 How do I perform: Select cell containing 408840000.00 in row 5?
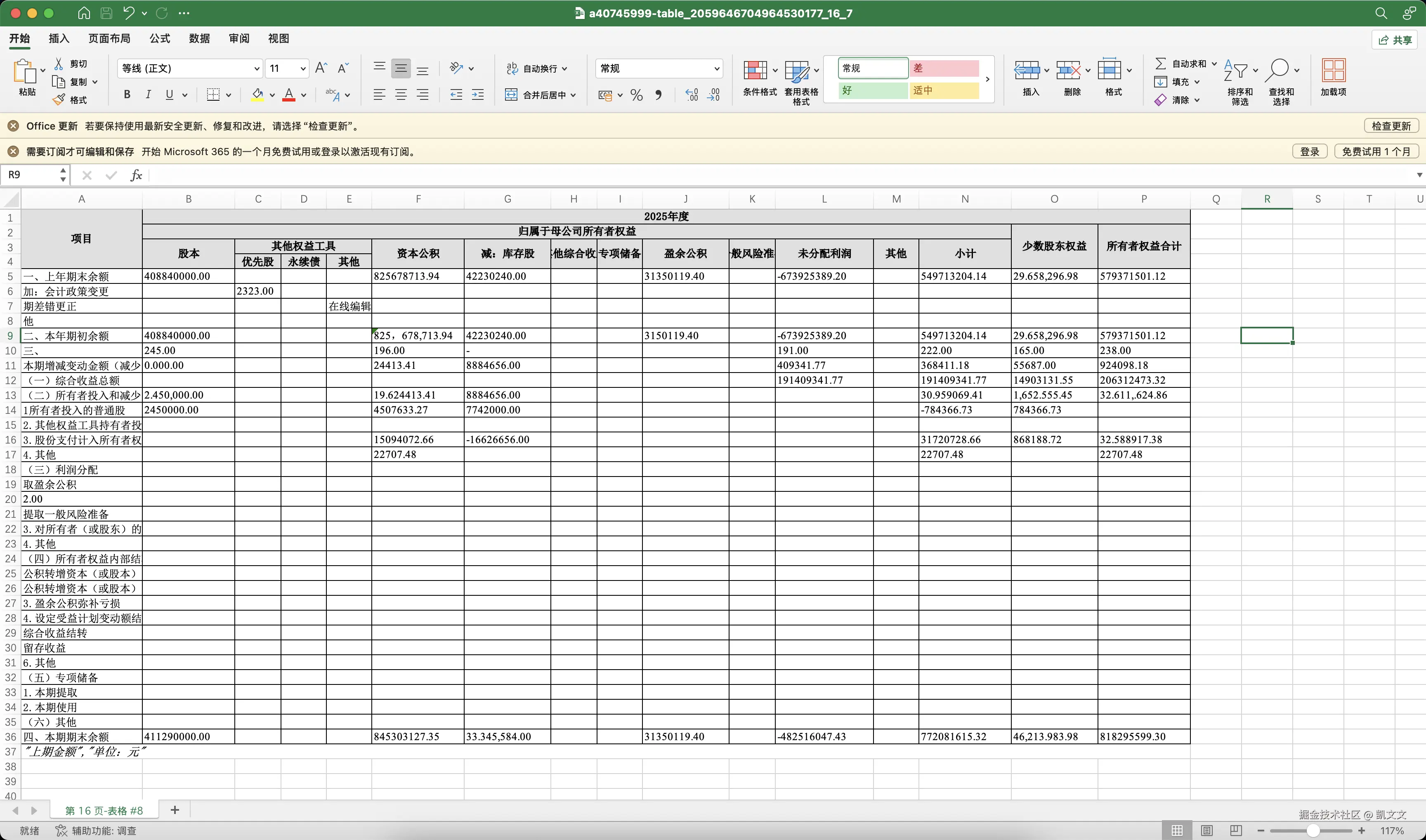click(189, 276)
